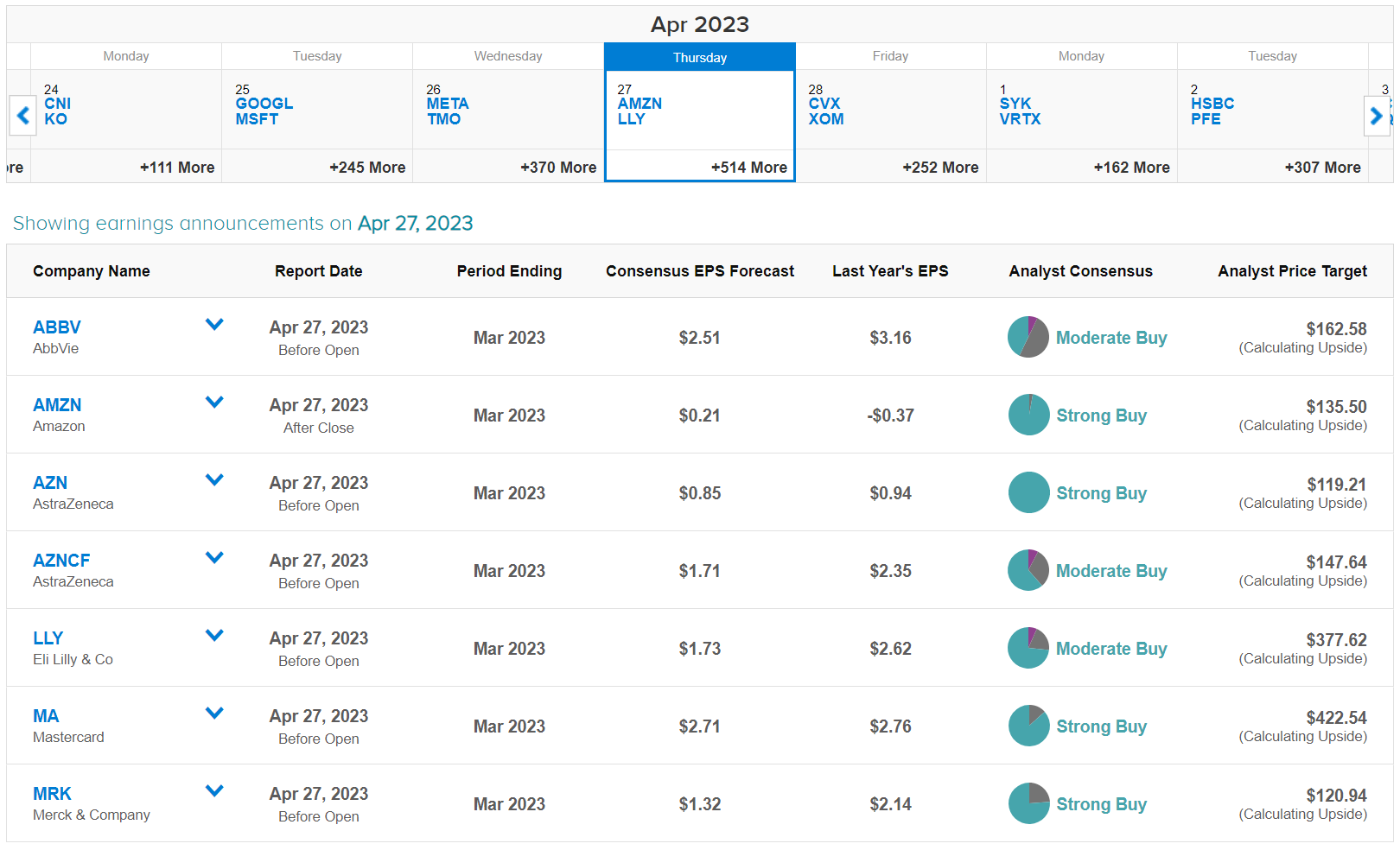Click AMZN Strong Buy rating text
The height and width of the screenshot is (850, 1400).
(x=1102, y=415)
